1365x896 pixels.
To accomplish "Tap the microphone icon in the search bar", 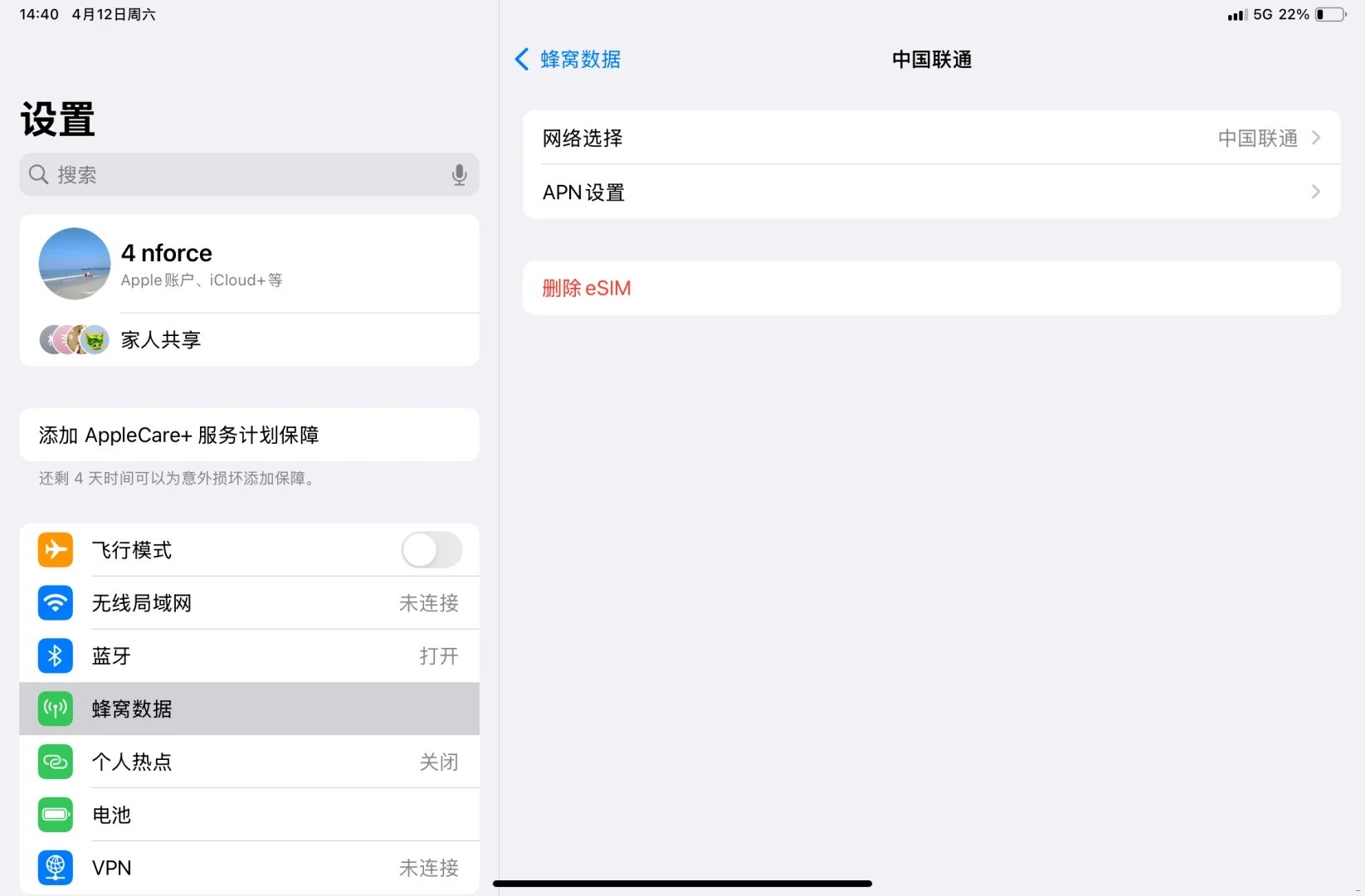I will pyautogui.click(x=459, y=175).
